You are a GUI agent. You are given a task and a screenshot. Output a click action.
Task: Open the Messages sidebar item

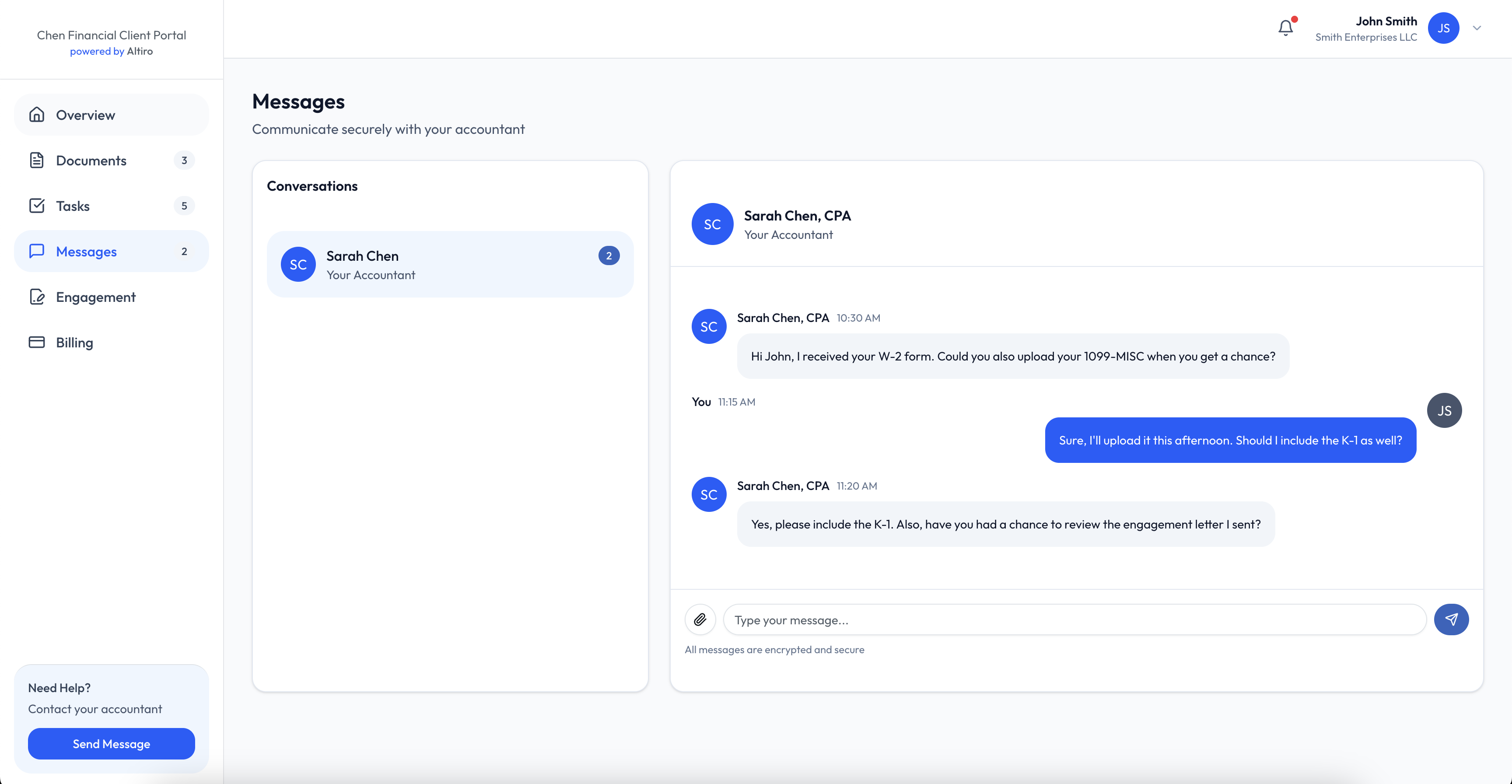86,251
